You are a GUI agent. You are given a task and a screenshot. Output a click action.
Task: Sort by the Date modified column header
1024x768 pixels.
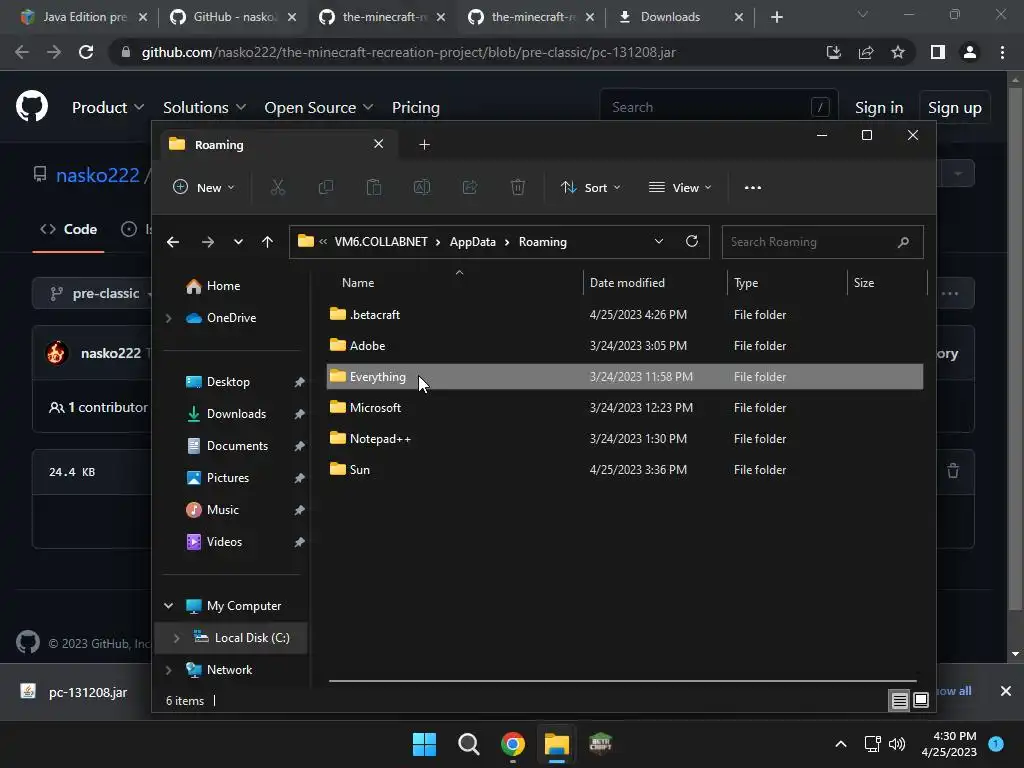tap(653, 283)
